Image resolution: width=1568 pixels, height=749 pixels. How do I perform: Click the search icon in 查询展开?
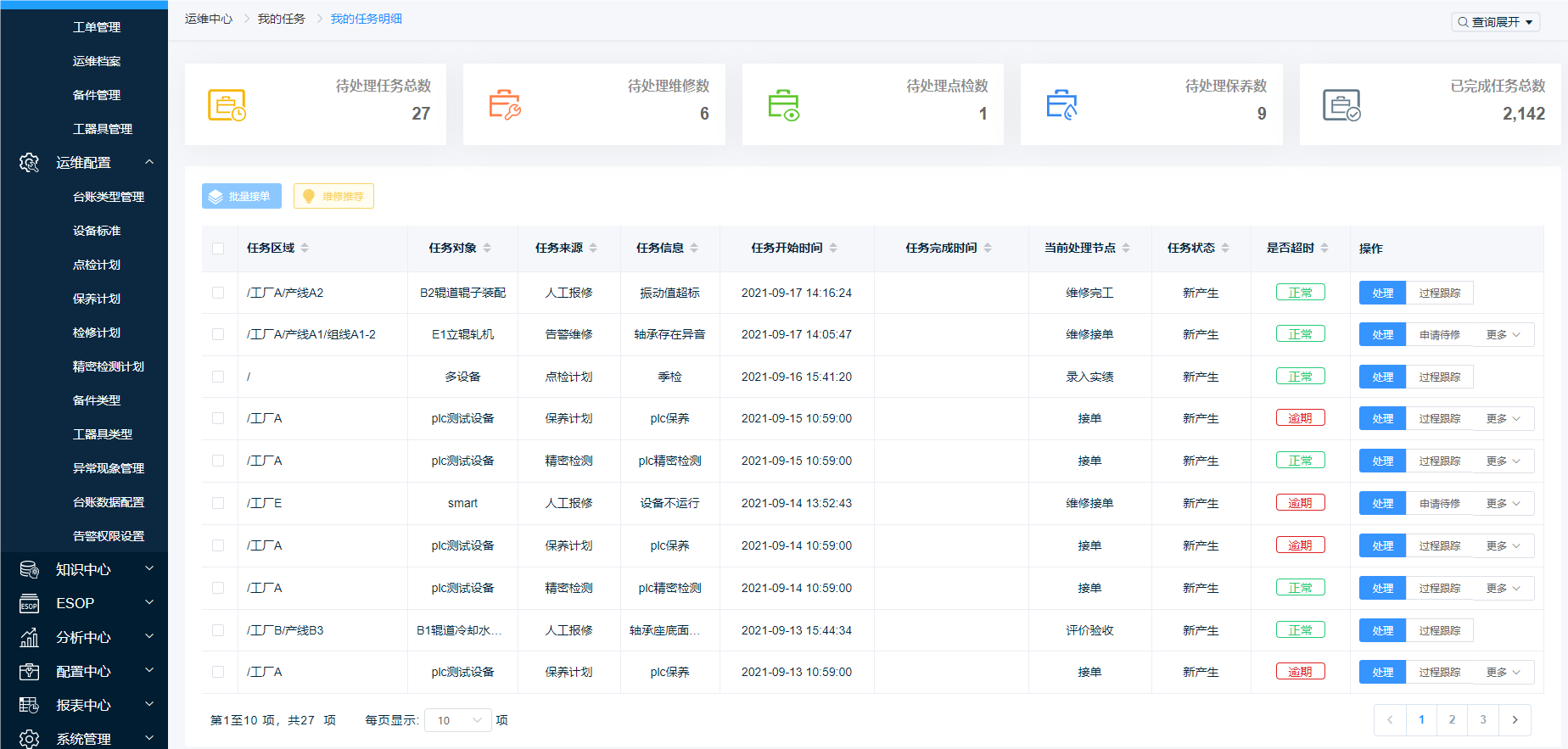click(1463, 22)
